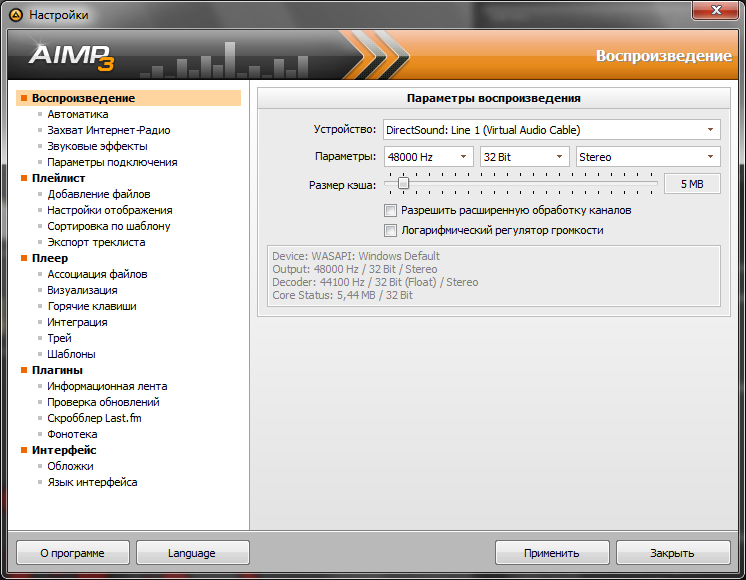This screenshot has width=746, height=580.
Task: Go to Звуковые эффекты page
Action: click(97, 146)
